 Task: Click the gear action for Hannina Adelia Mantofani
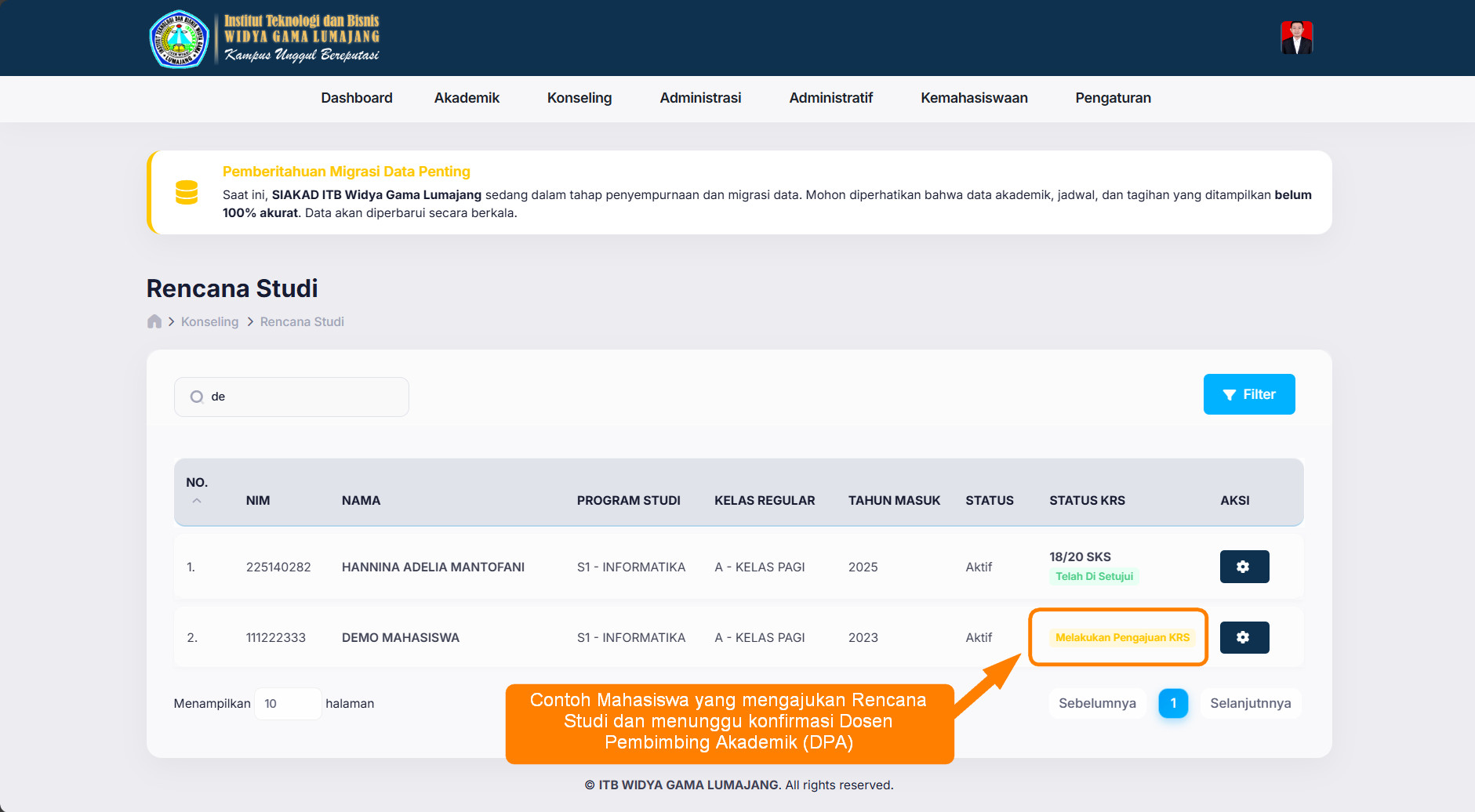[x=1244, y=567]
